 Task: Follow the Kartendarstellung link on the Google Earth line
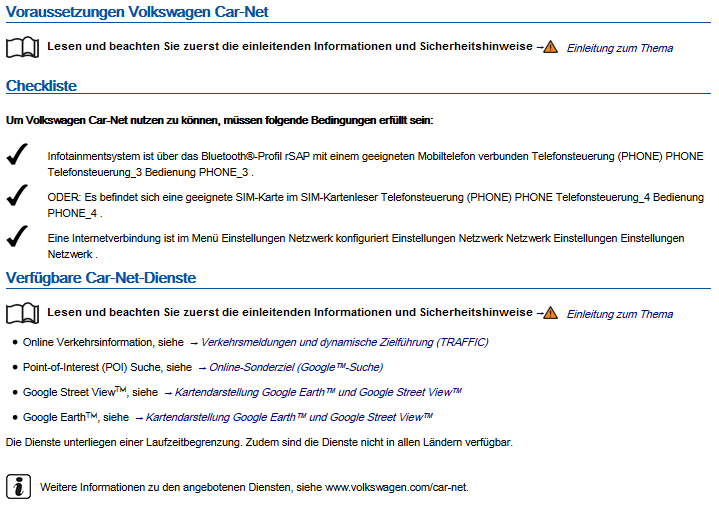tap(289, 417)
